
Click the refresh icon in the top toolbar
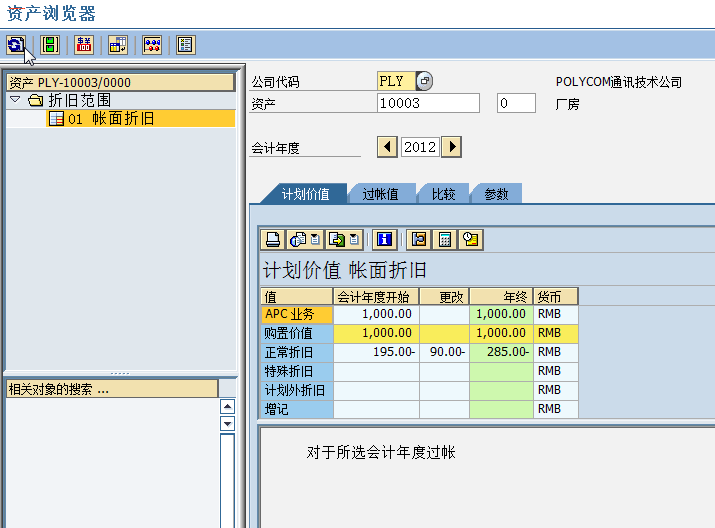pyautogui.click(x=16, y=45)
